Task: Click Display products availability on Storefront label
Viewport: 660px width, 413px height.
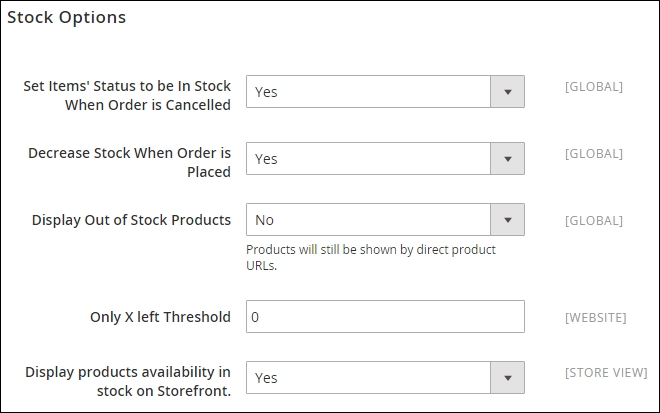Action: click(x=127, y=382)
